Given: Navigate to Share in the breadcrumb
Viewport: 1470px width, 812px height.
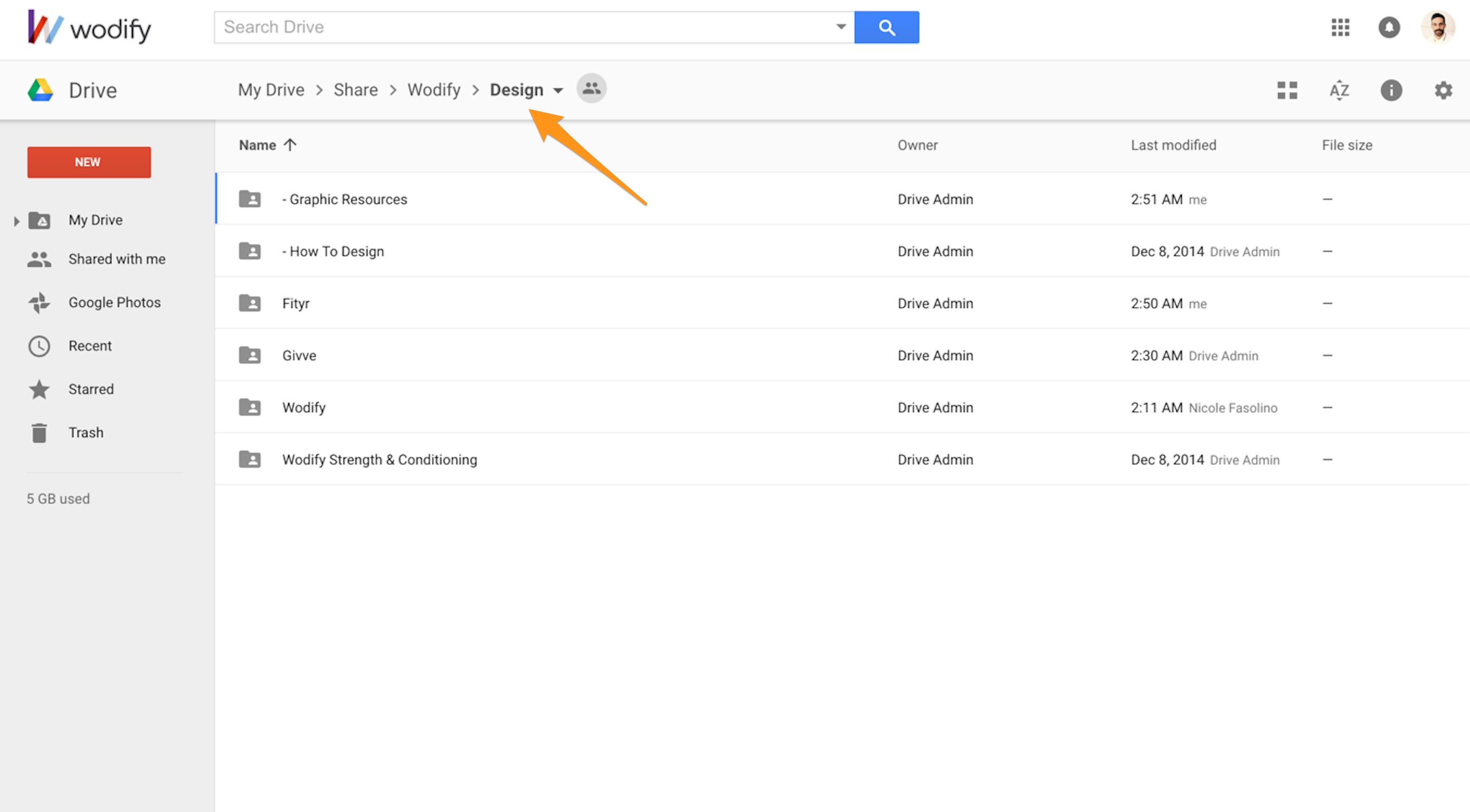Looking at the screenshot, I should point(356,90).
